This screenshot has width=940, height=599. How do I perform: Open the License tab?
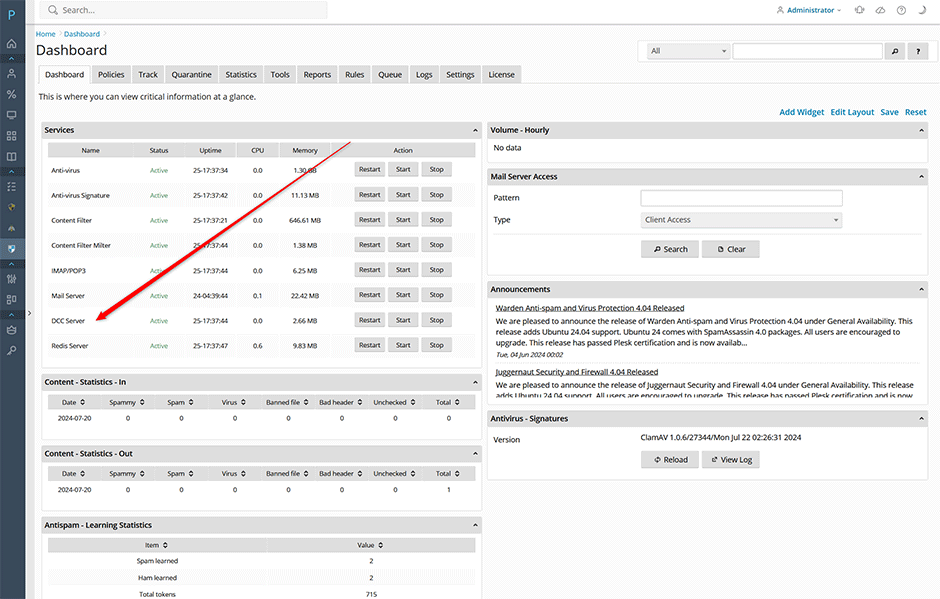[x=501, y=74]
